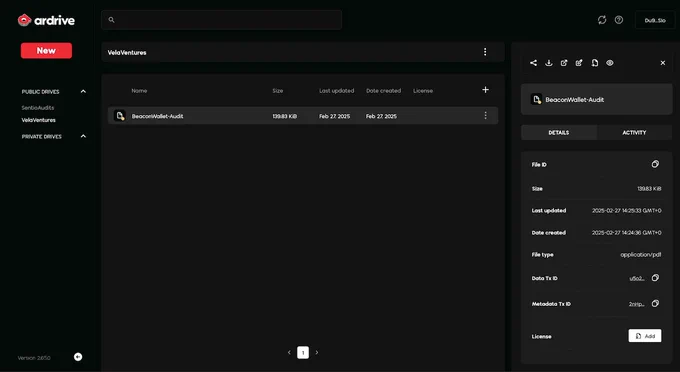Click the VelaVentures breadcrumb title
The width and height of the screenshot is (680, 372).
pos(127,52)
